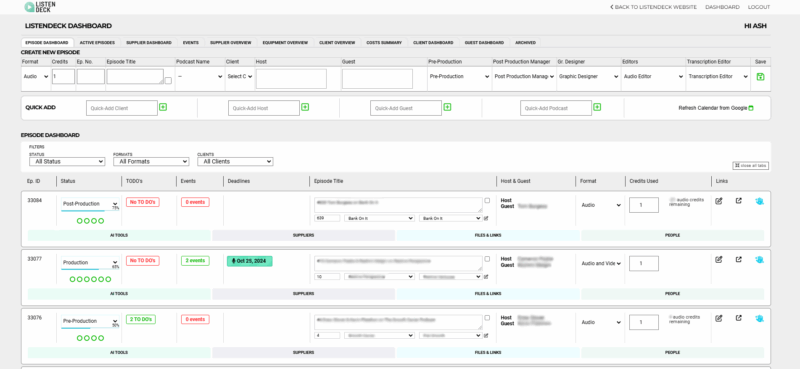The height and width of the screenshot is (369, 800).
Task: Click the blue splat icon in row 33084
Action: tap(760, 202)
